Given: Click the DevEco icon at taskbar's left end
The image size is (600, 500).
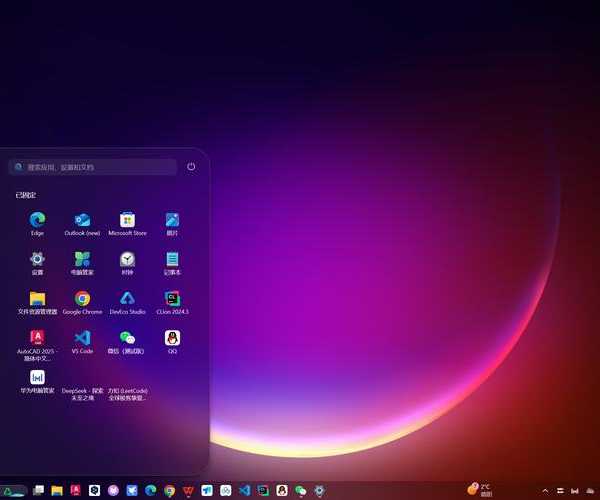Looking at the screenshot, I should pos(13,491).
